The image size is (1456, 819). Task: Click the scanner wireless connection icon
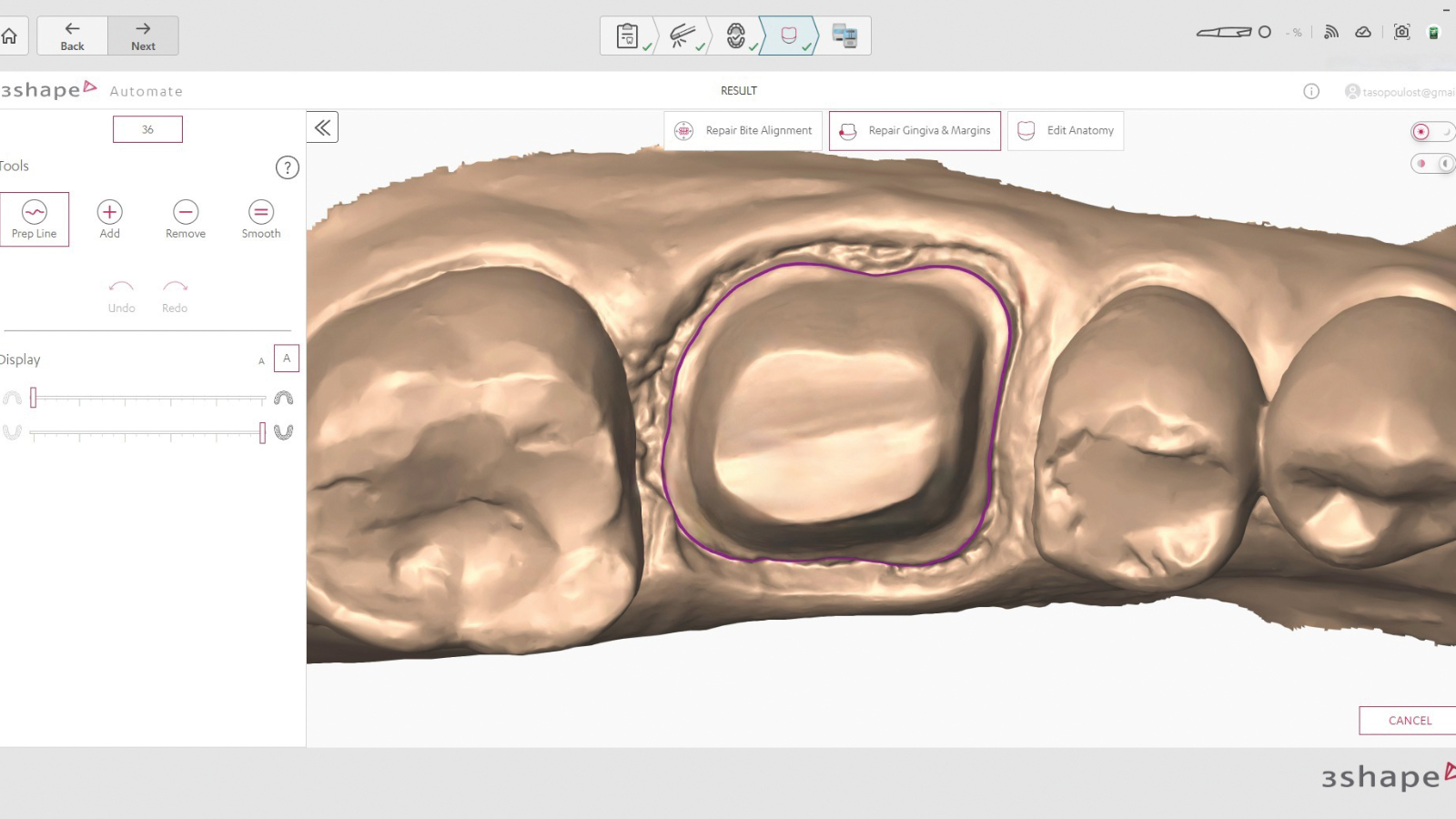[x=1331, y=33]
